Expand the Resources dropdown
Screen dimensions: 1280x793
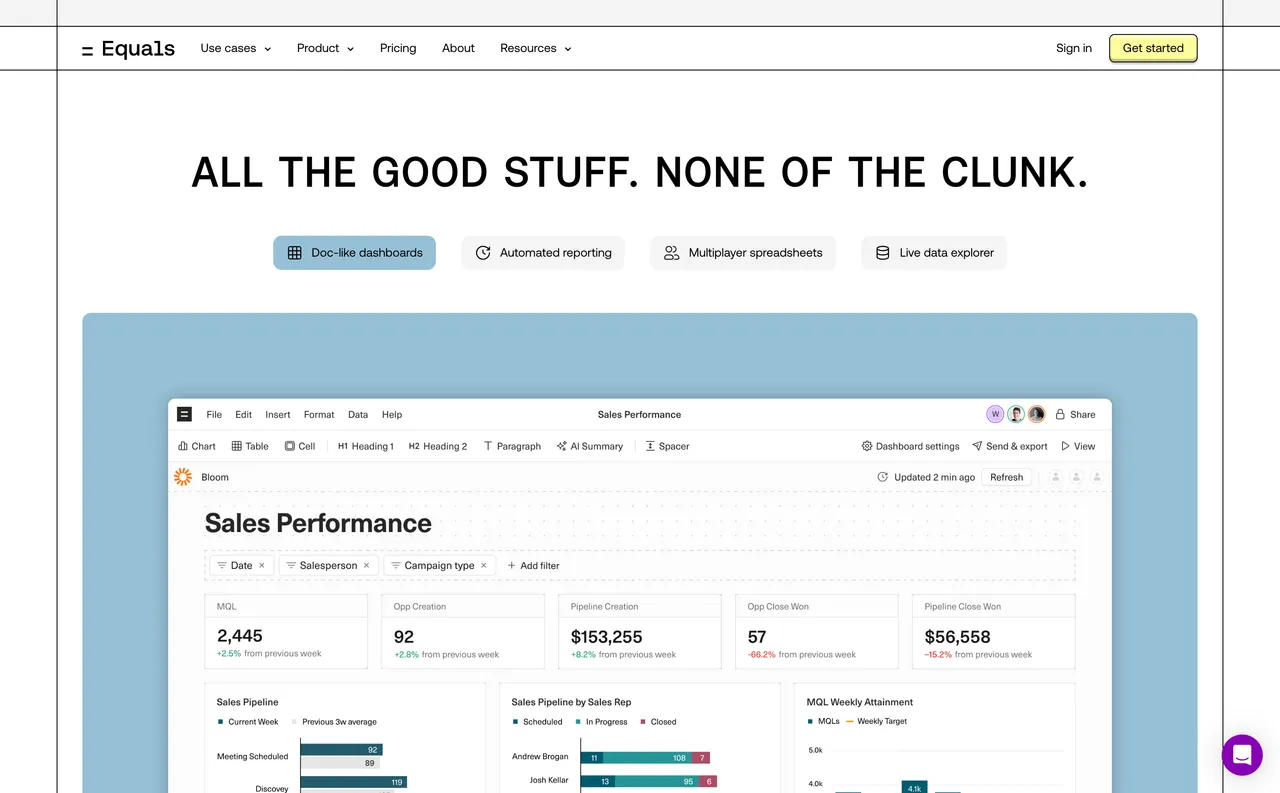(x=535, y=47)
